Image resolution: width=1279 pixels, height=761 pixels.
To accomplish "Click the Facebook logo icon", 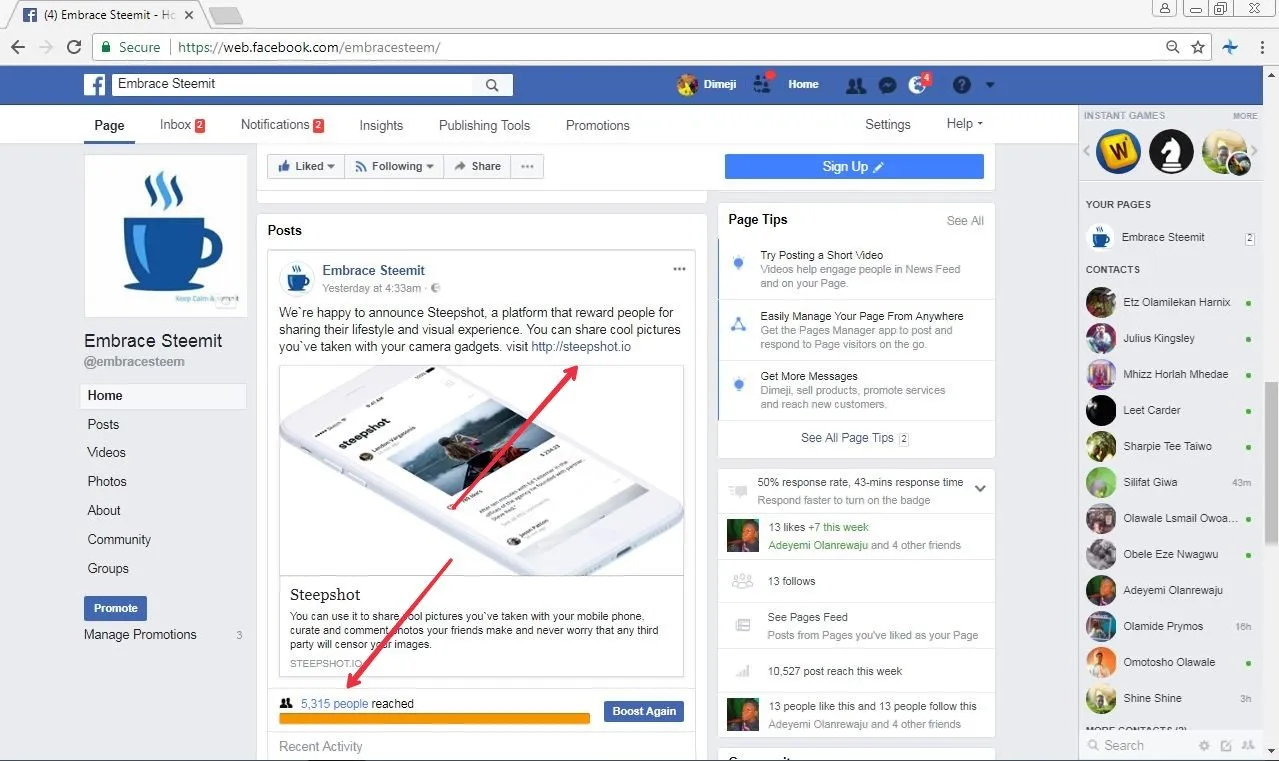I will coord(95,85).
